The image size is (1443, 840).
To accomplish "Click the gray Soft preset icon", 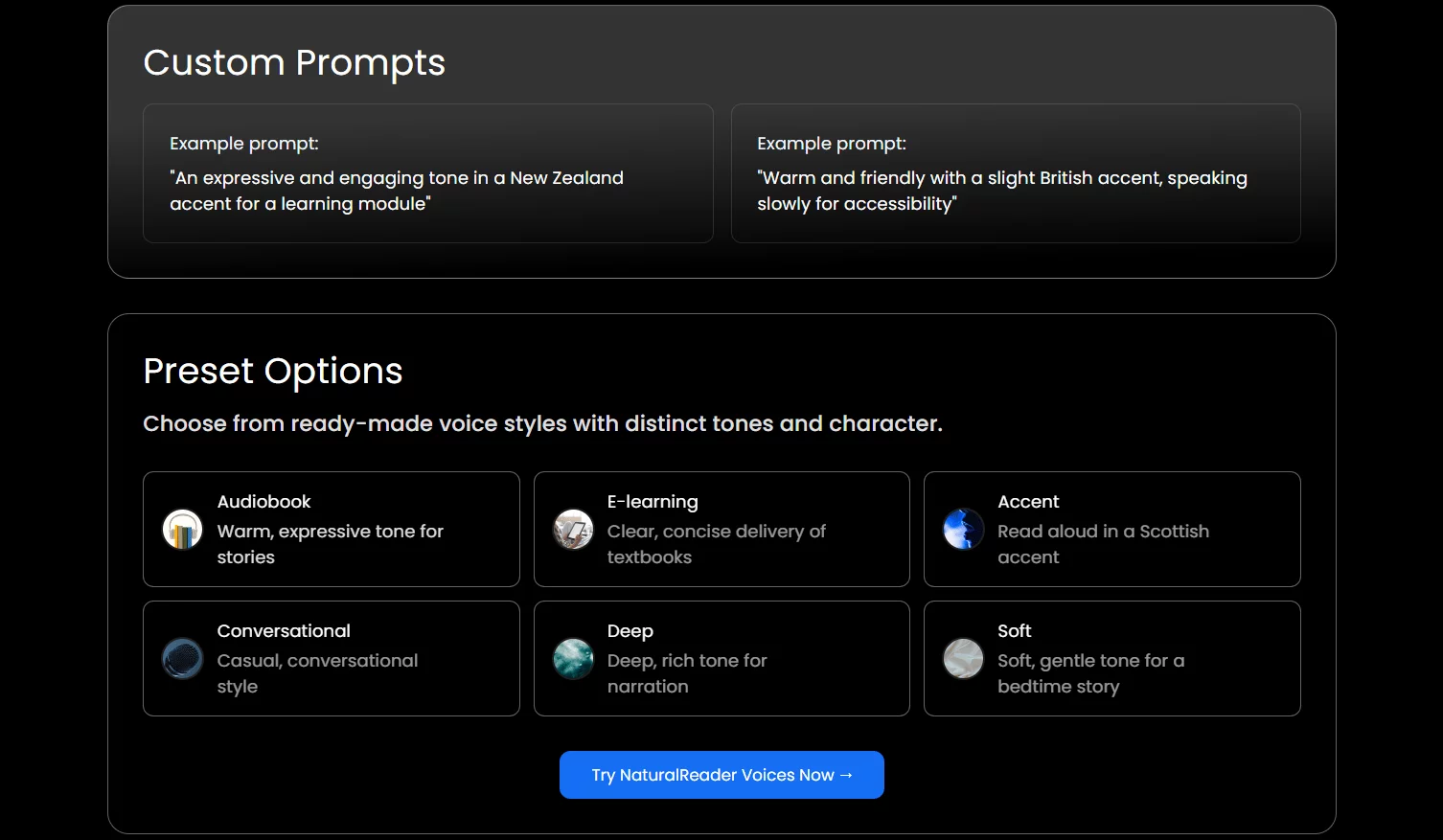I will click(x=963, y=659).
